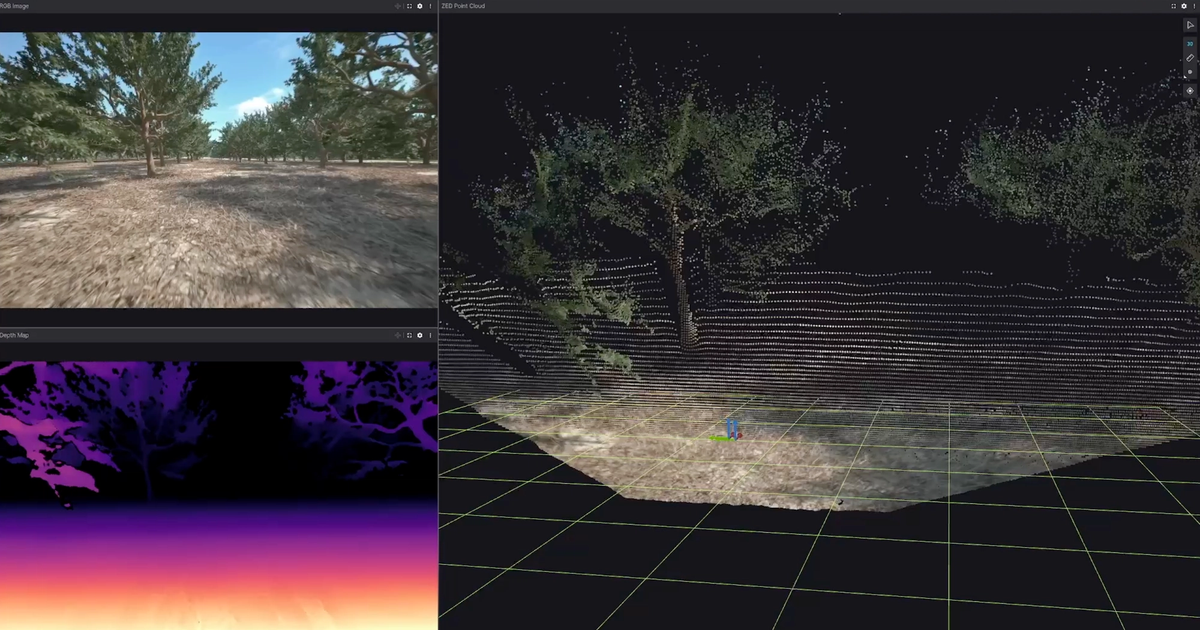Enter fullscreen on the Depth Map panel
The width and height of the screenshot is (1200, 630).
(409, 334)
